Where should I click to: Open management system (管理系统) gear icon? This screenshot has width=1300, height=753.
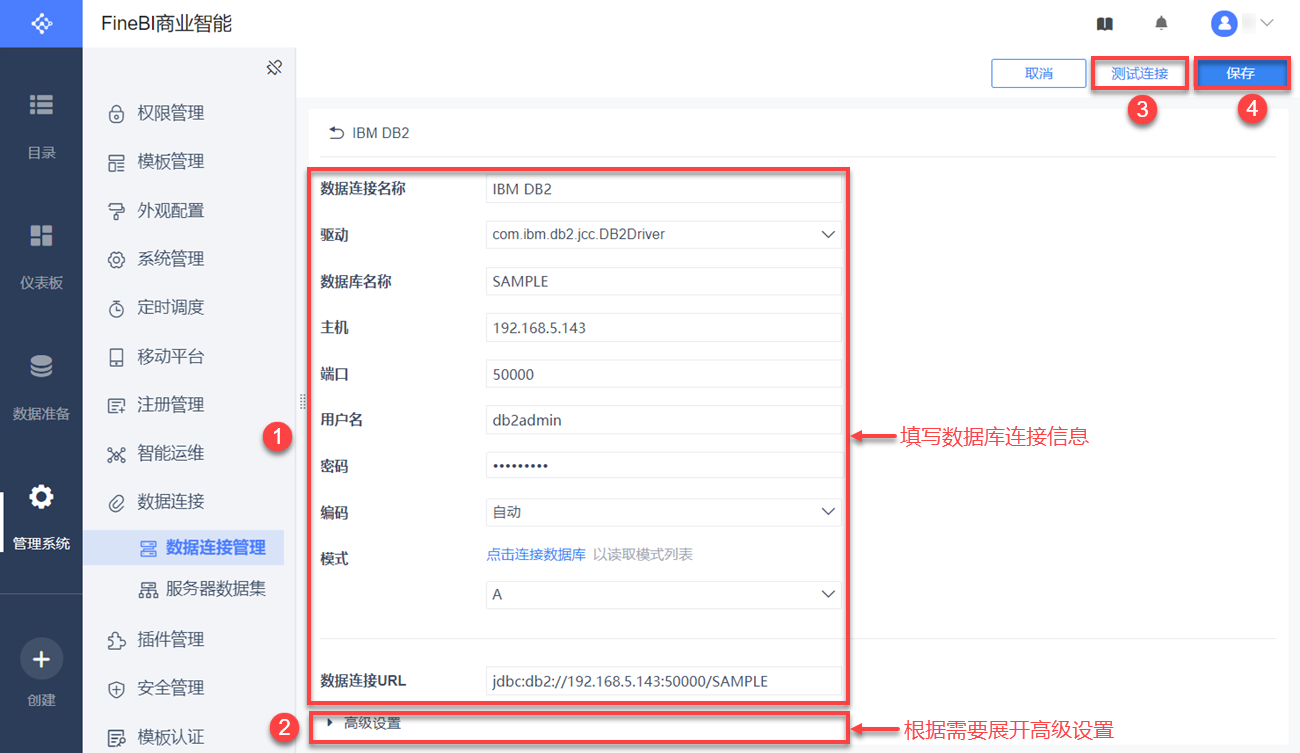pos(41,497)
